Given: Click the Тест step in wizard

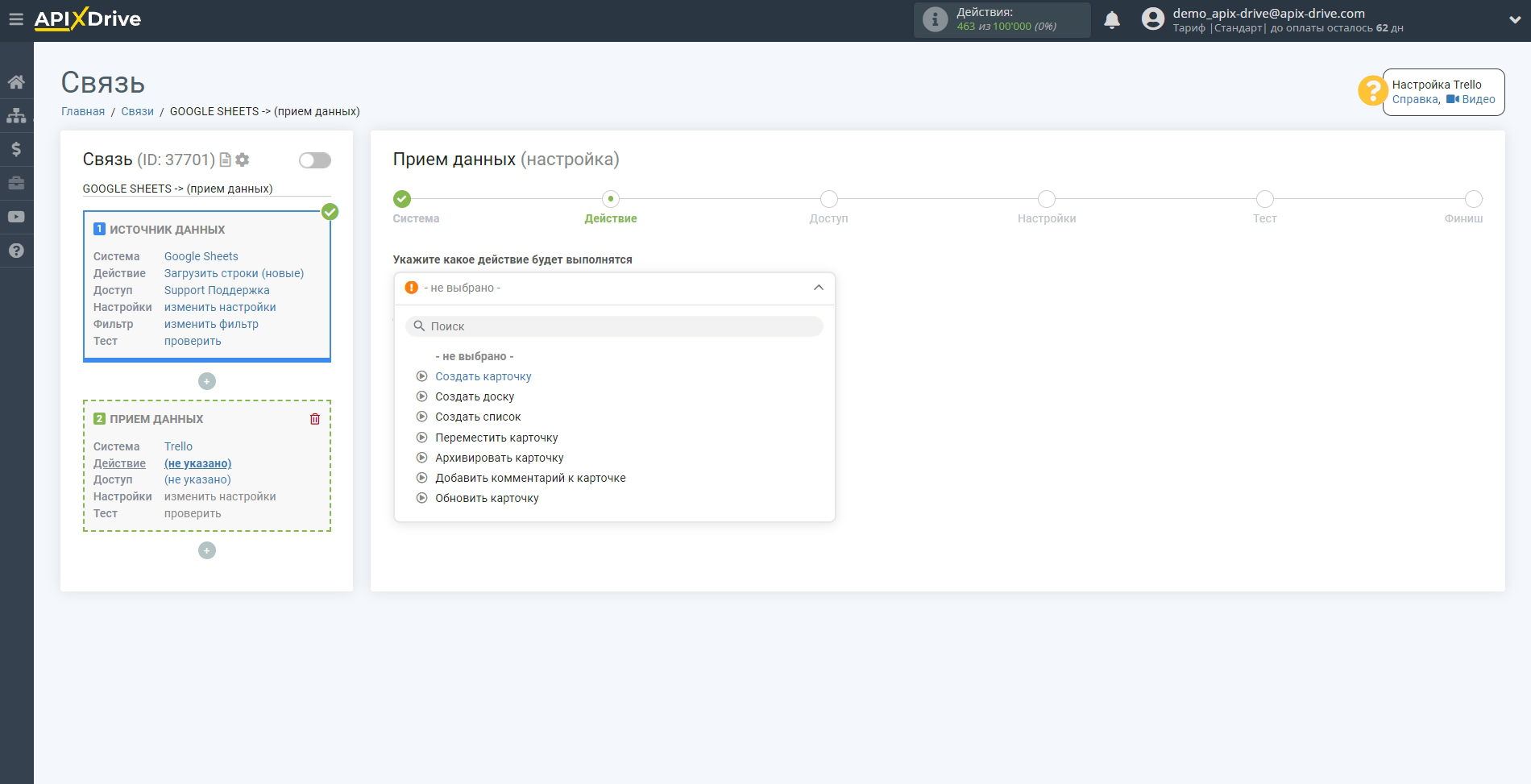Looking at the screenshot, I should click(x=1265, y=199).
